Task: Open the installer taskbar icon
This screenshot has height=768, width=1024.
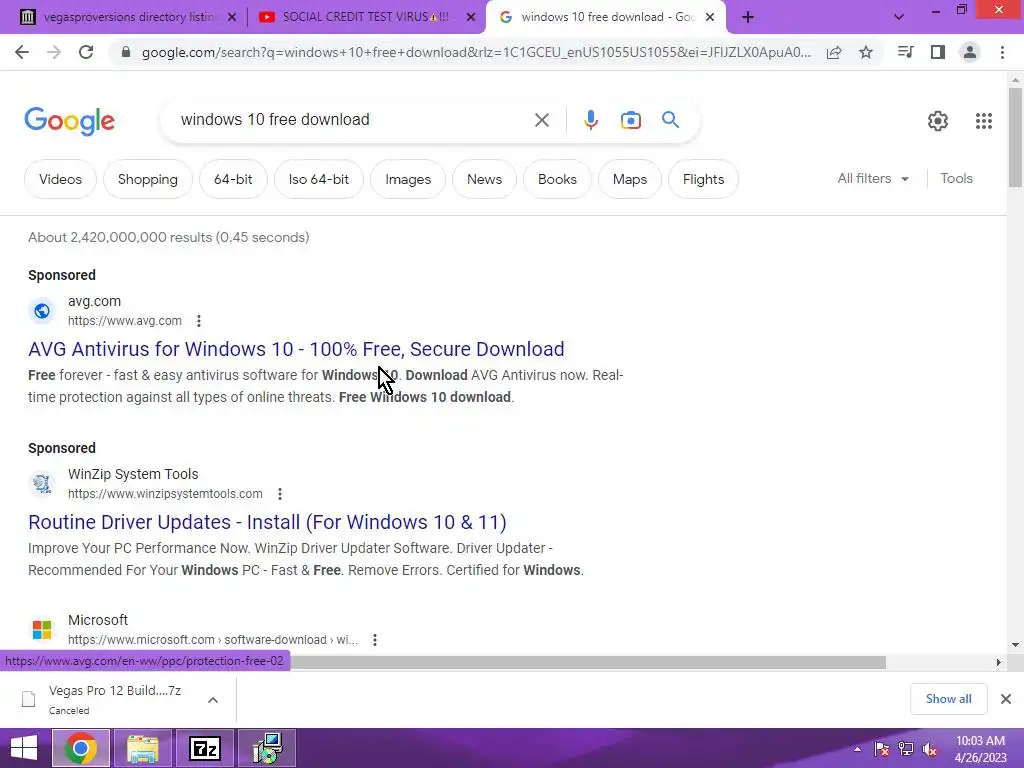Action: 267,748
